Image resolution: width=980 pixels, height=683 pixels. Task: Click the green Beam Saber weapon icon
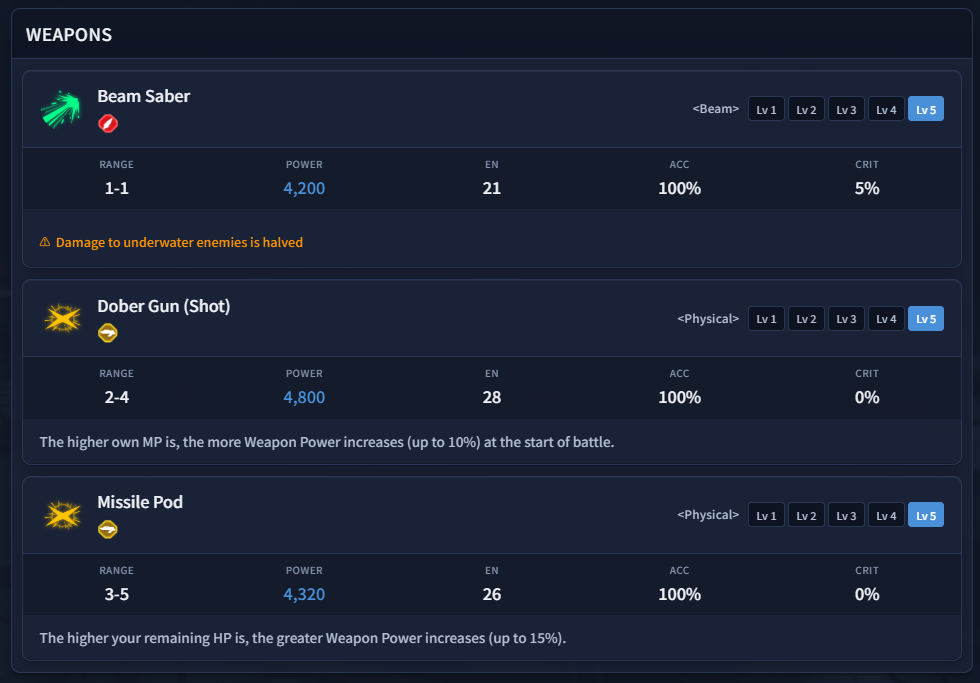tap(61, 109)
